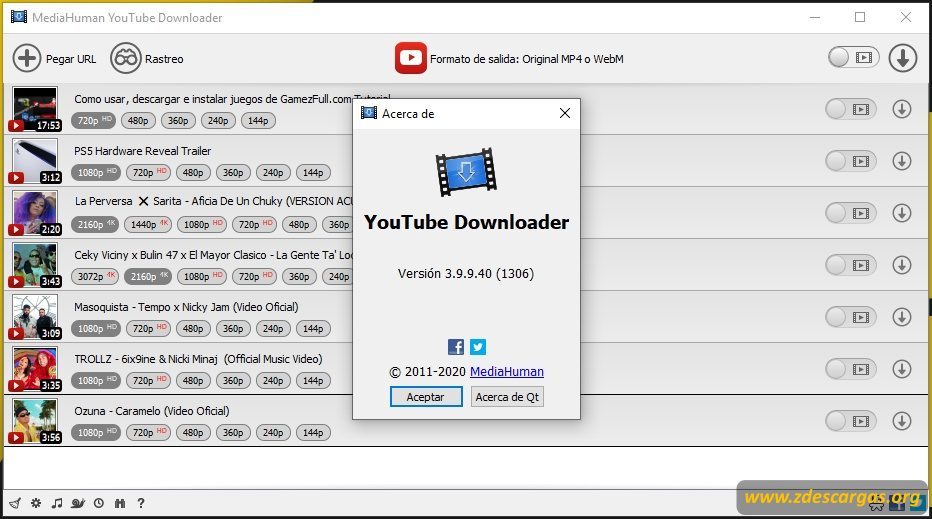Image resolution: width=932 pixels, height=519 pixels.
Task: Open Formato de salida: Original MP4 o WebM selector
Action: (527, 59)
